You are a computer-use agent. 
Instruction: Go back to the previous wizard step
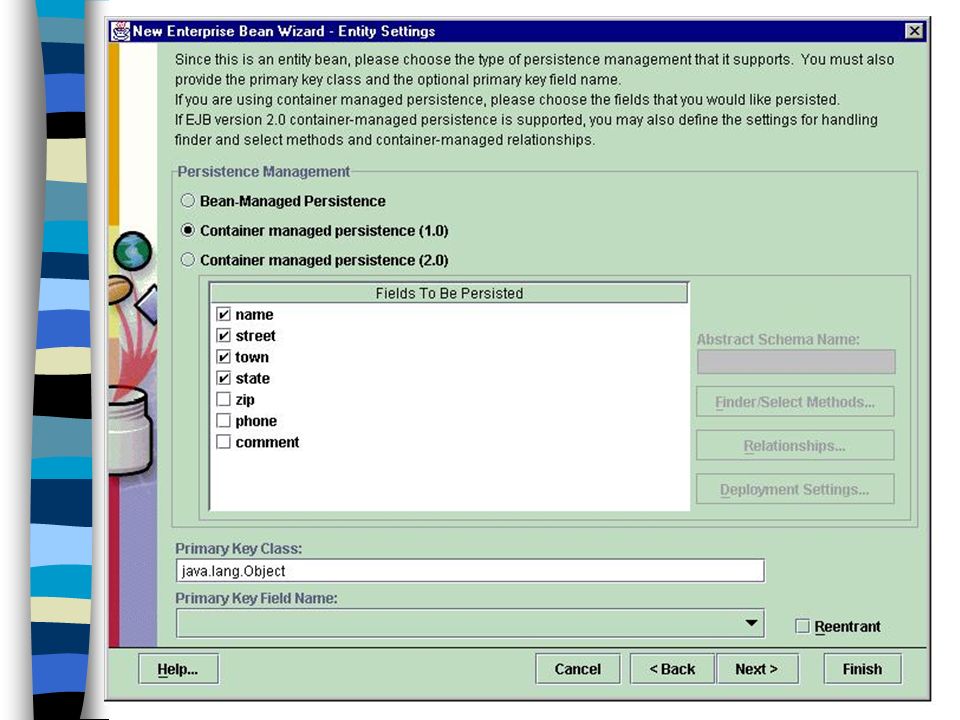(x=672, y=669)
